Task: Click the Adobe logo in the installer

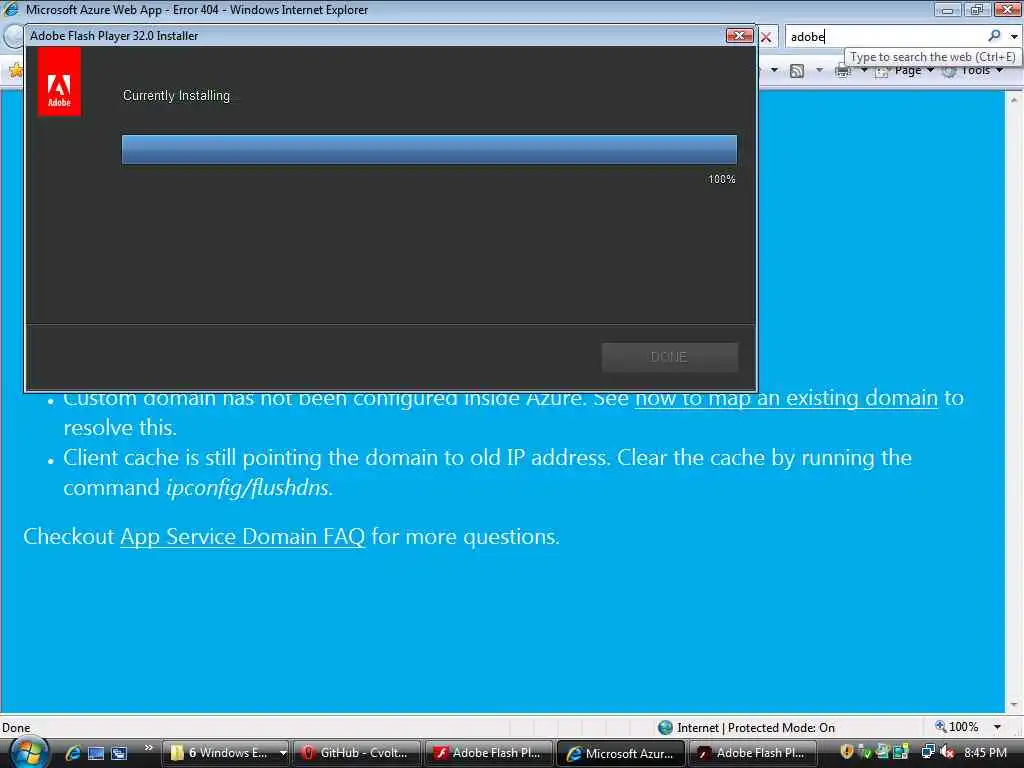Action: pyautogui.click(x=59, y=81)
